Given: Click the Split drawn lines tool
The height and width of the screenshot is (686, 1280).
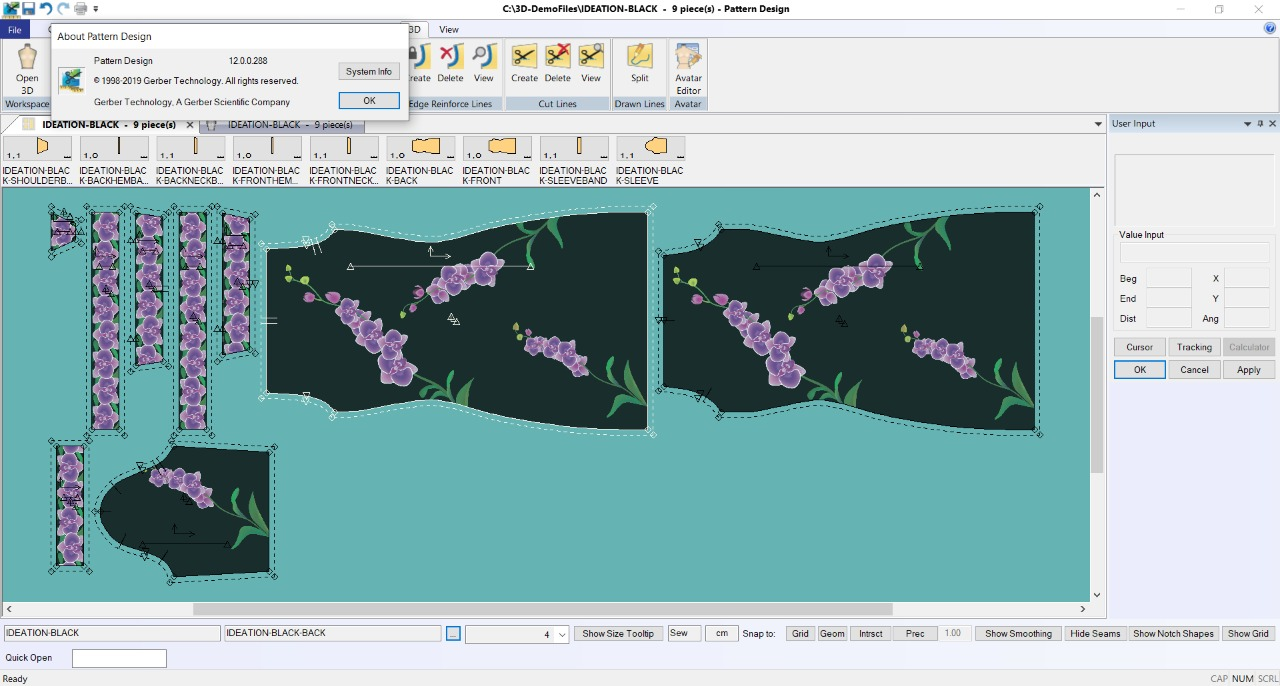Looking at the screenshot, I should pyautogui.click(x=639, y=64).
